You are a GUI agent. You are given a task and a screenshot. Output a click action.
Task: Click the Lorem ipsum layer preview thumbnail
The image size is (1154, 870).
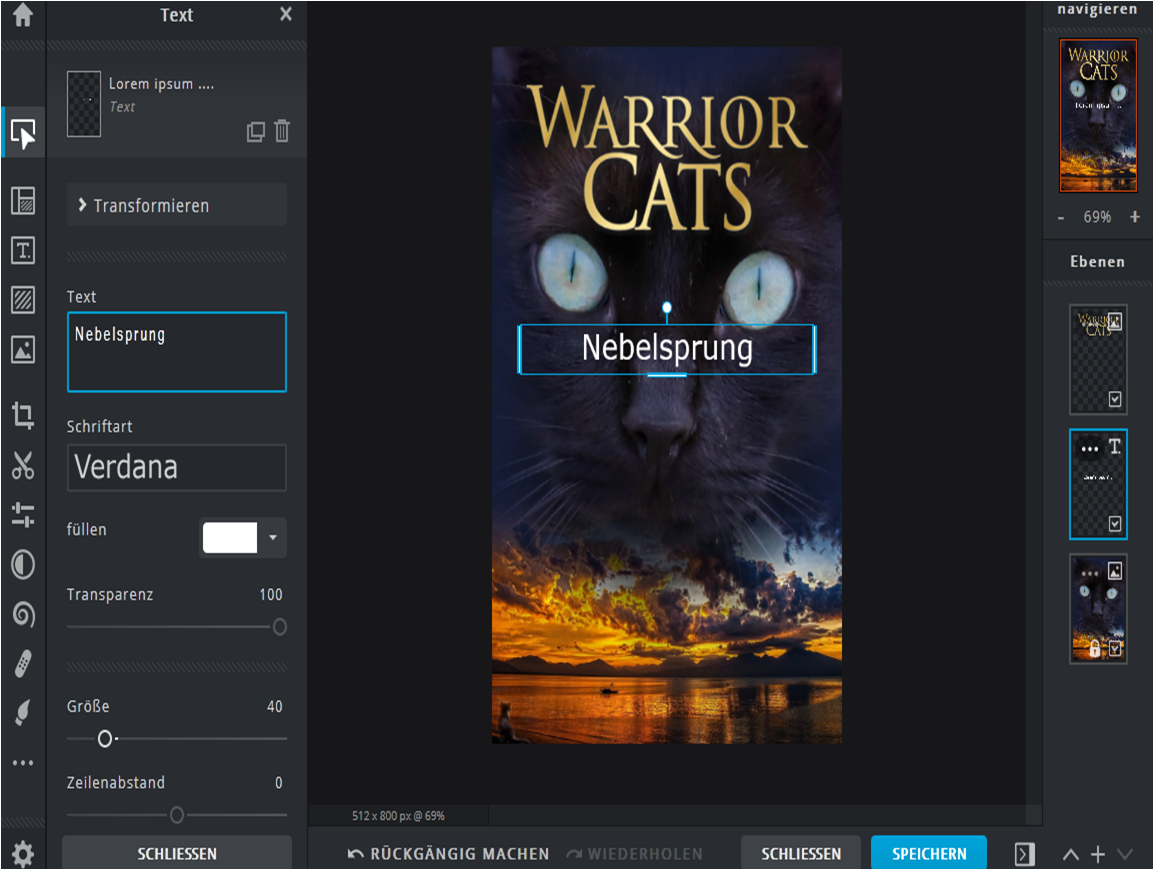[x=84, y=104]
